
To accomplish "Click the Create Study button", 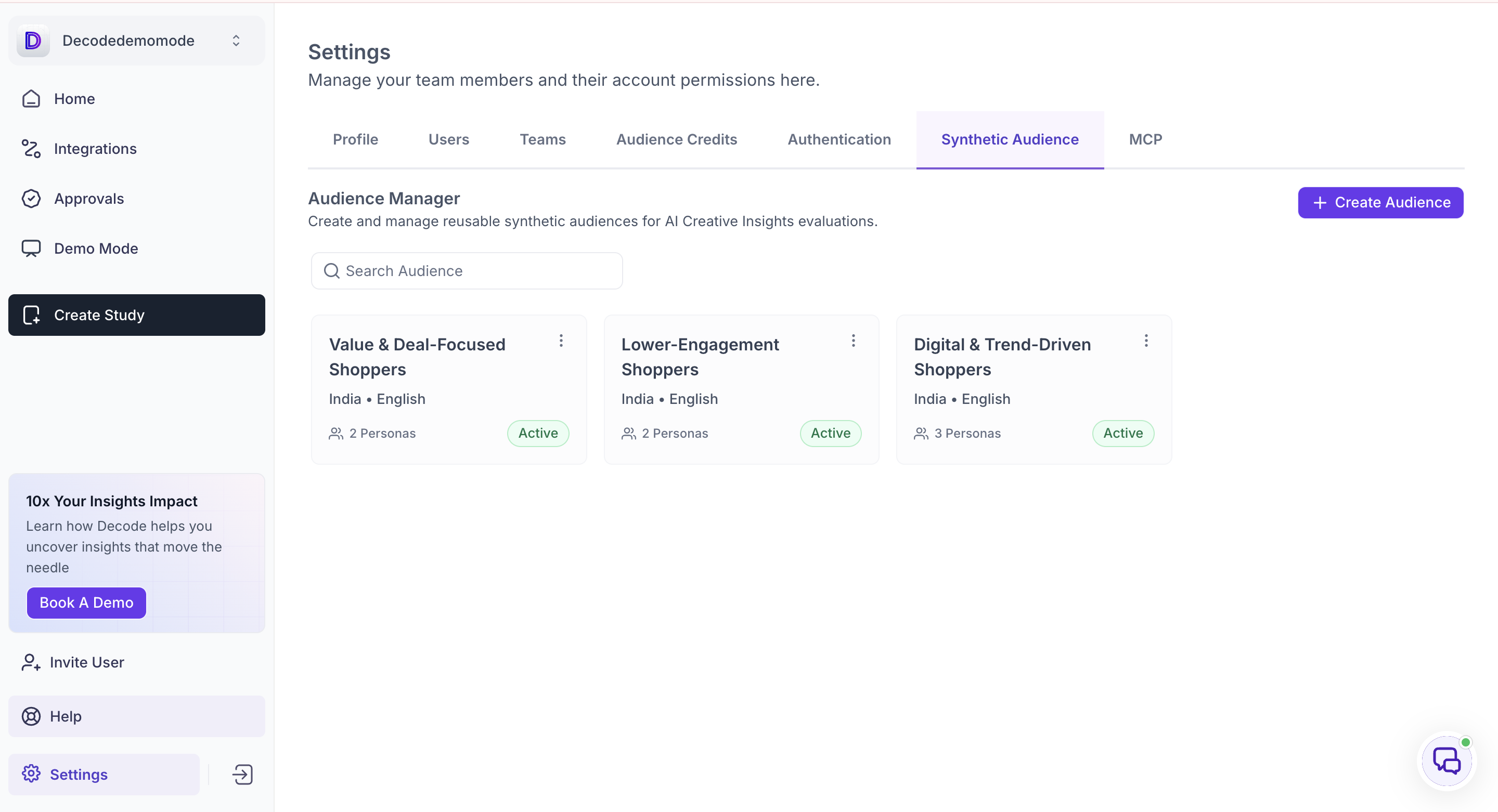I will point(137,315).
